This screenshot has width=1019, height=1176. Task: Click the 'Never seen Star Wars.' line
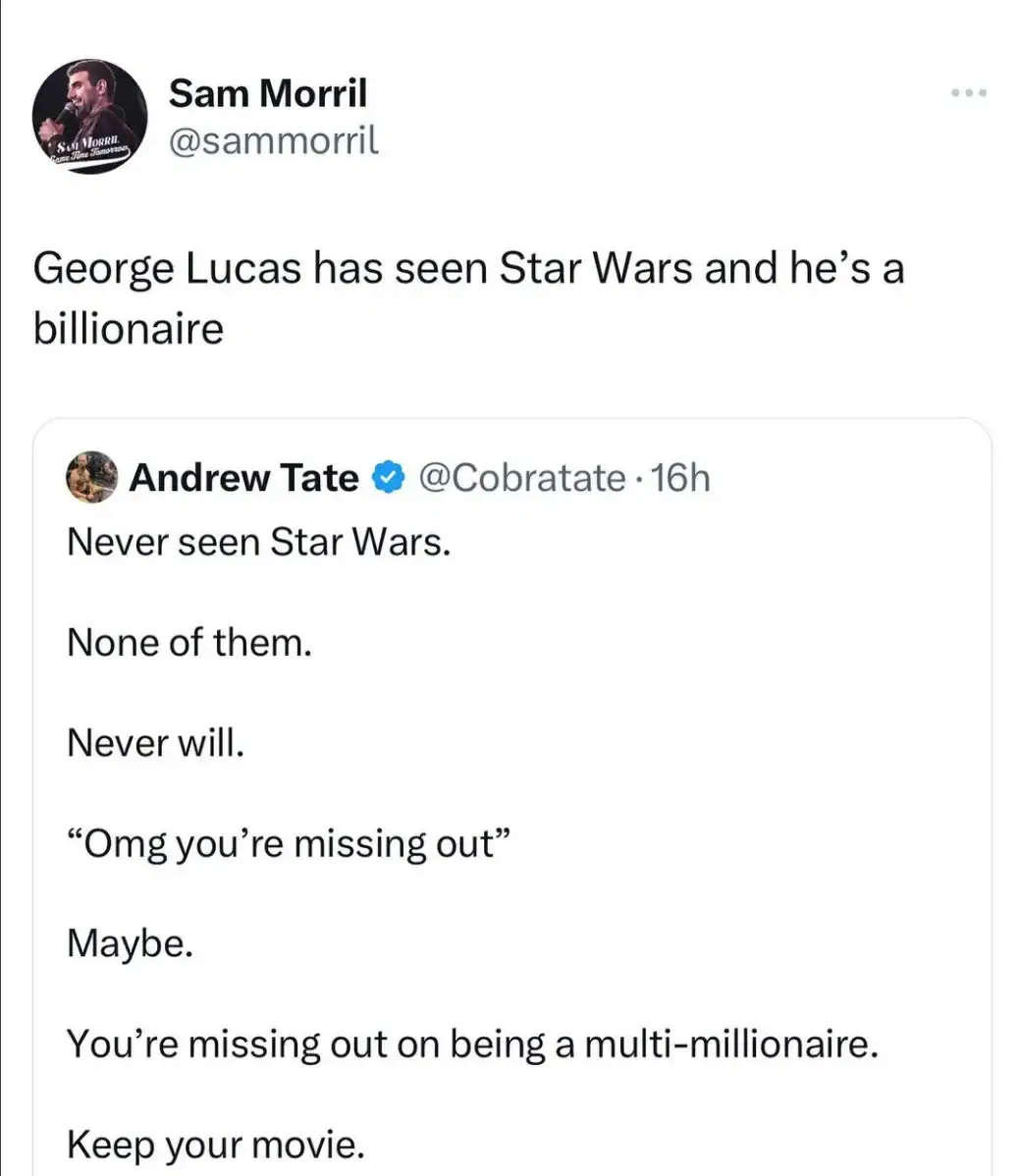tap(259, 541)
